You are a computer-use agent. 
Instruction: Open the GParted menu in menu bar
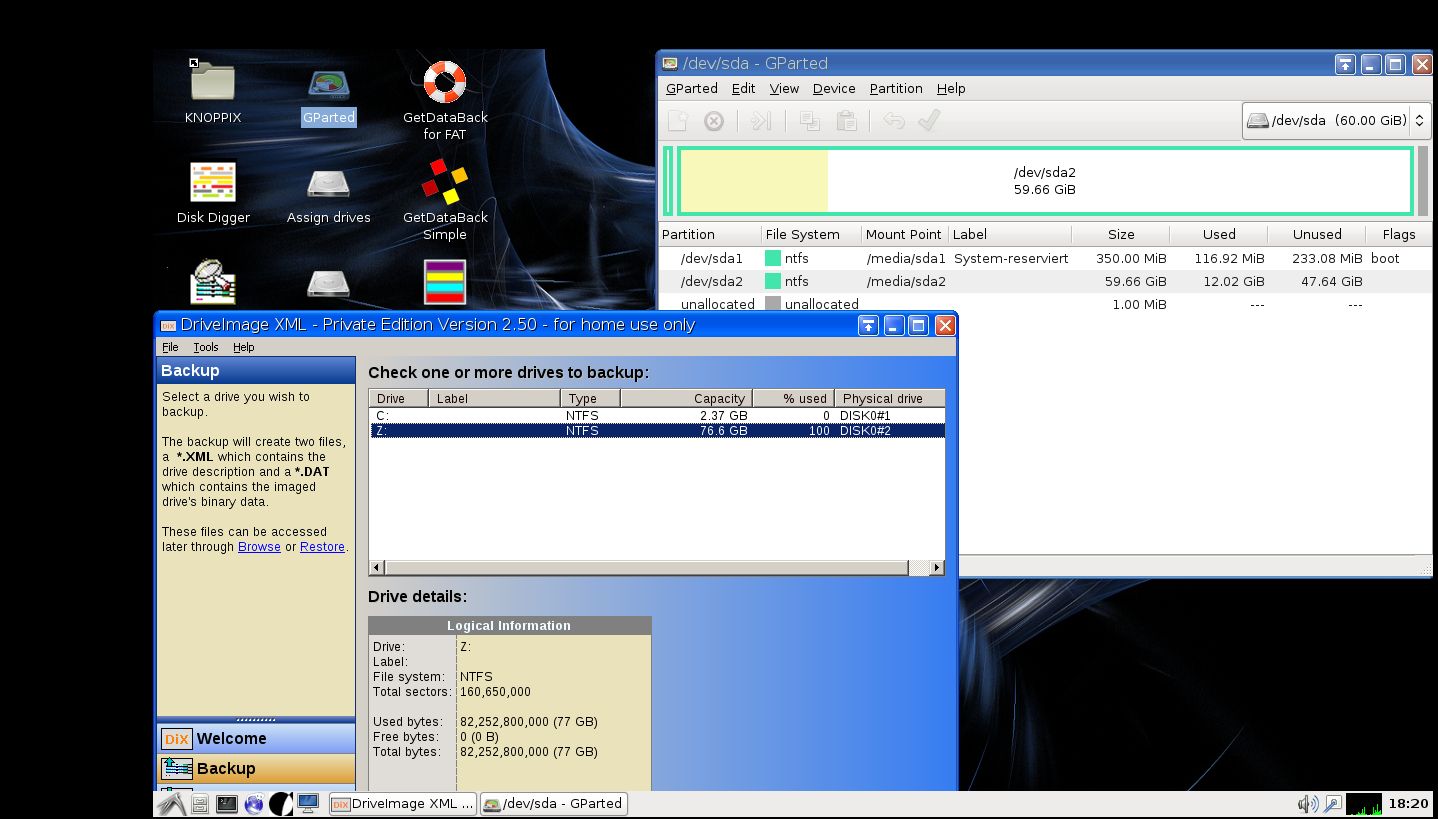click(692, 88)
